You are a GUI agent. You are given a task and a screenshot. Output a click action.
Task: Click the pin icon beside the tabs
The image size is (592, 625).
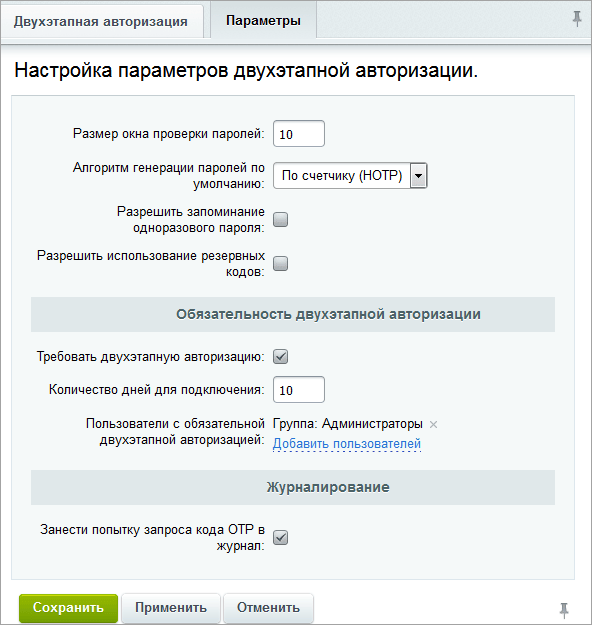[577, 19]
